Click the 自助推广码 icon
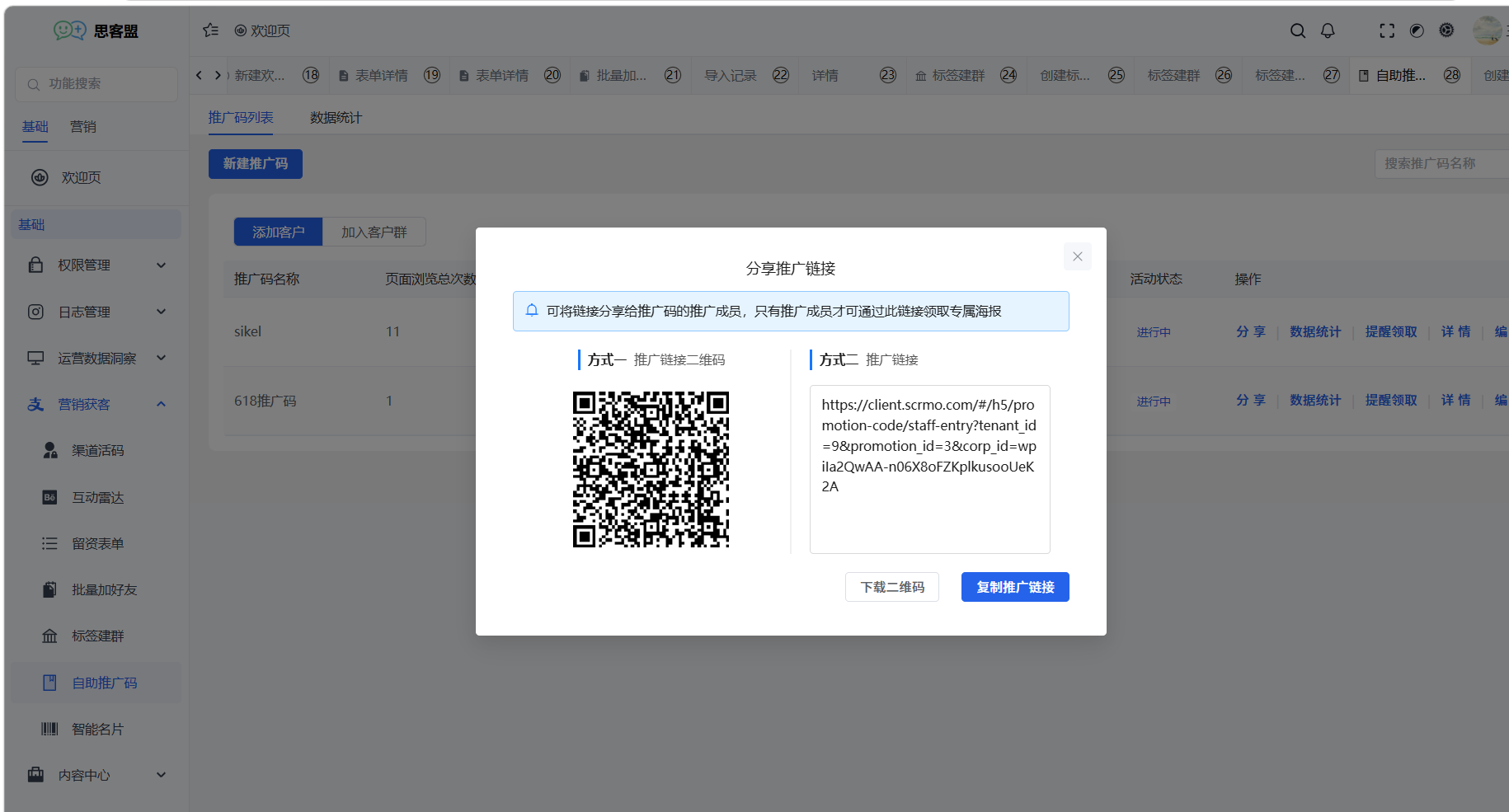The image size is (1509, 812). [49, 683]
